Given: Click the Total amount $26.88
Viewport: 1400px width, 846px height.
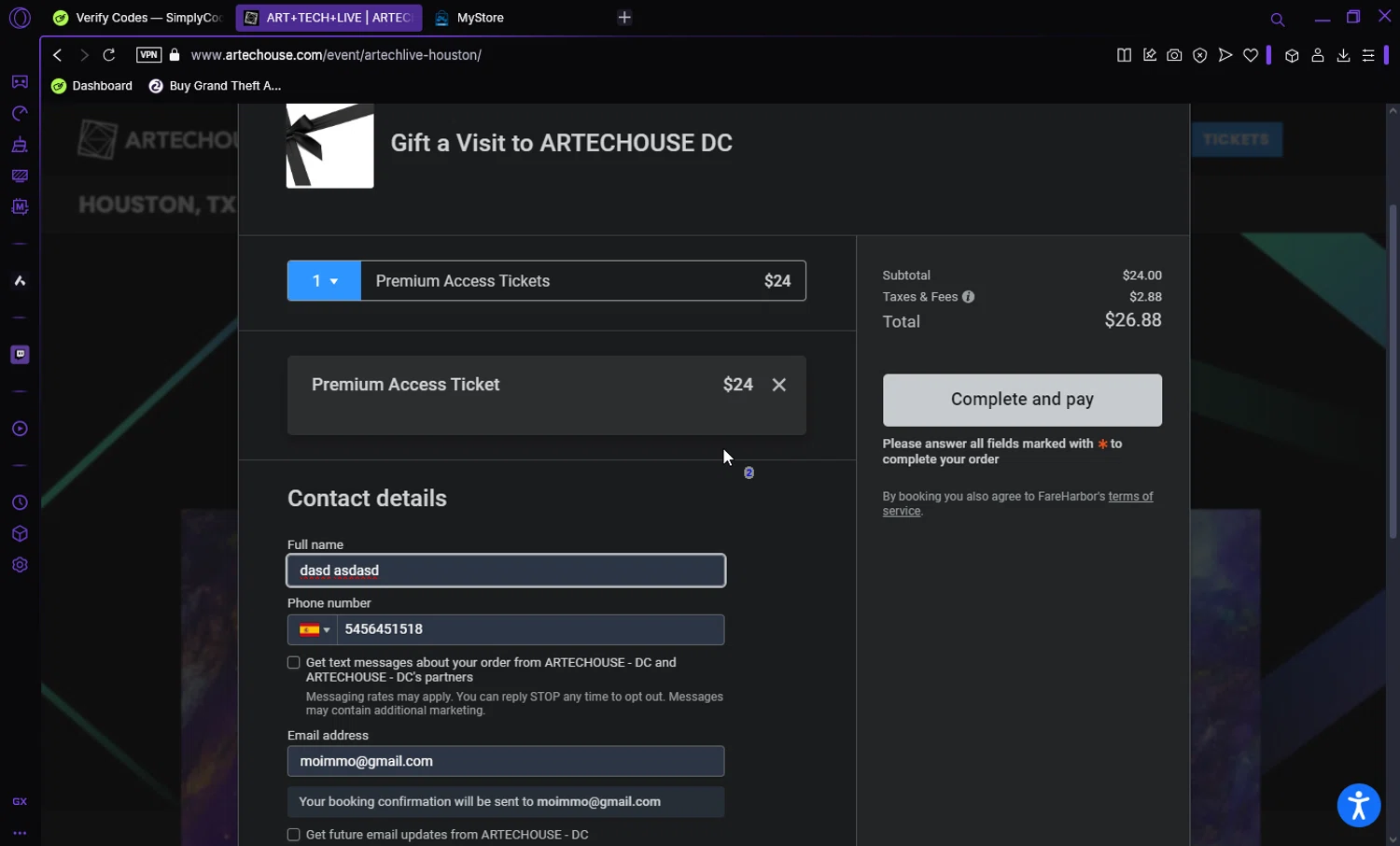Looking at the screenshot, I should pos(1133,320).
